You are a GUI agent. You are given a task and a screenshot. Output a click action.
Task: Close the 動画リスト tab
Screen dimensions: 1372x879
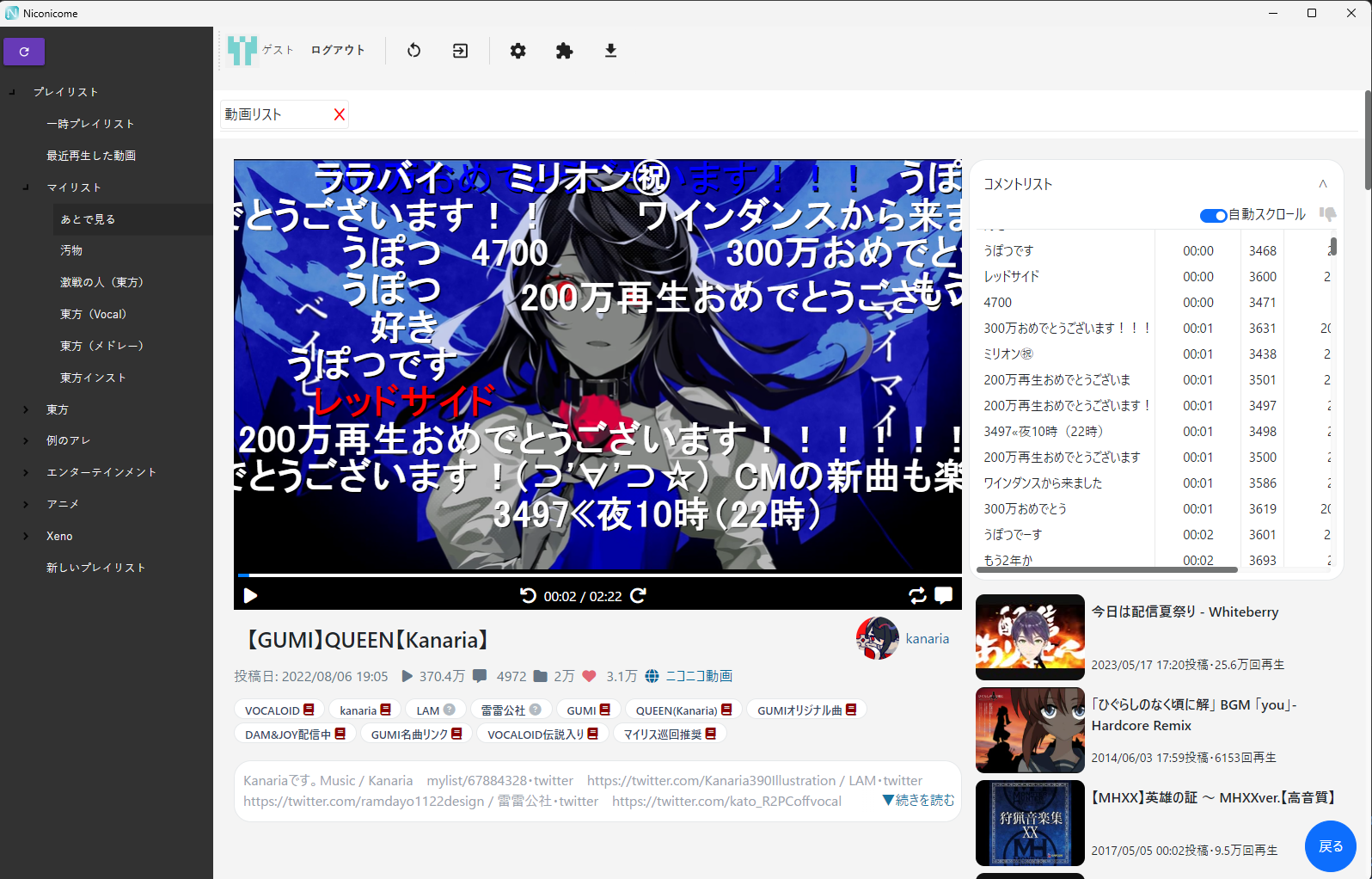click(340, 114)
